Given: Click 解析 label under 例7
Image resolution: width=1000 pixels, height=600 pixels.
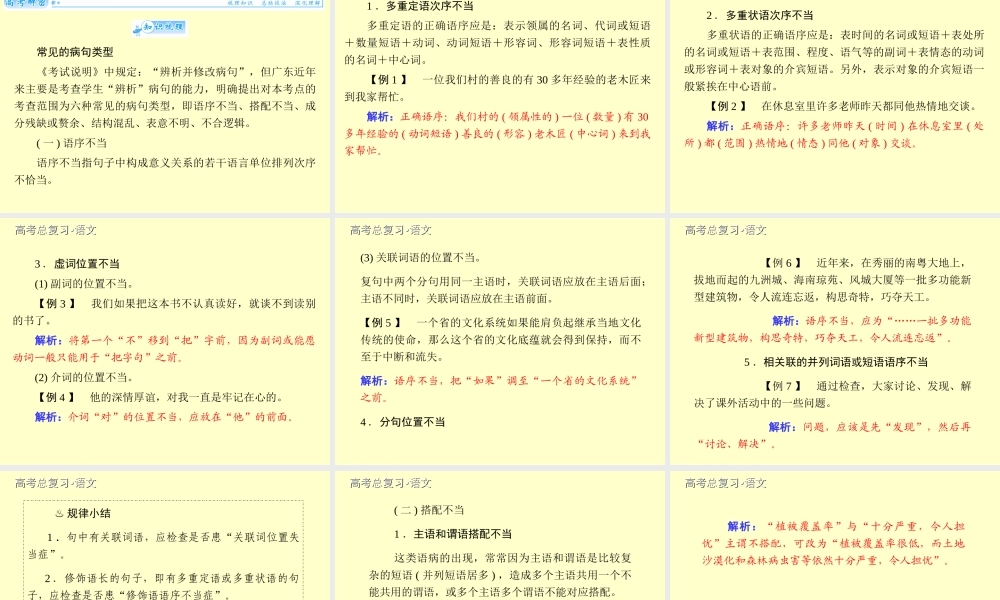Looking at the screenshot, I should pyautogui.click(x=782, y=427).
